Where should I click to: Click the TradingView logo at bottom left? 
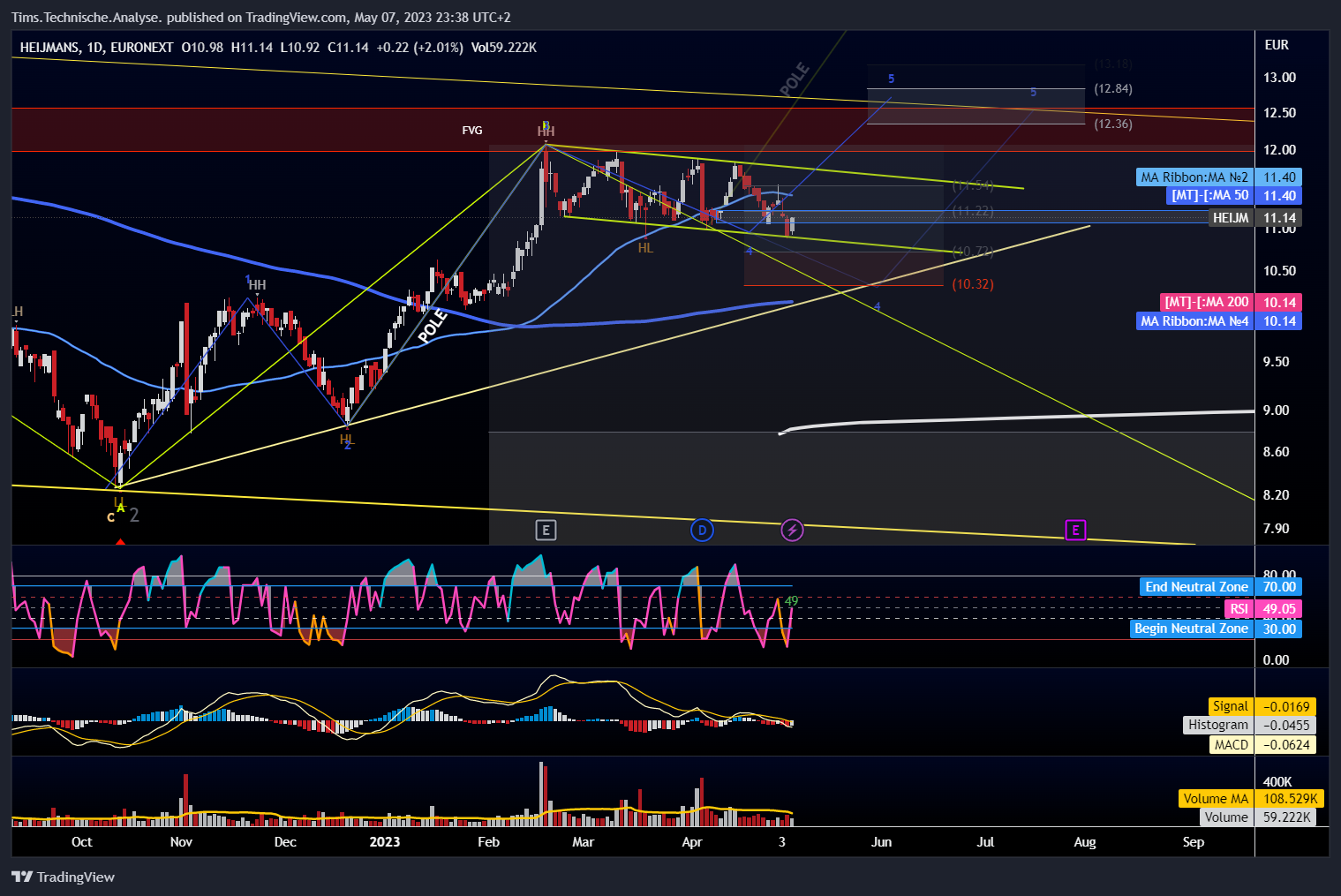point(64,877)
